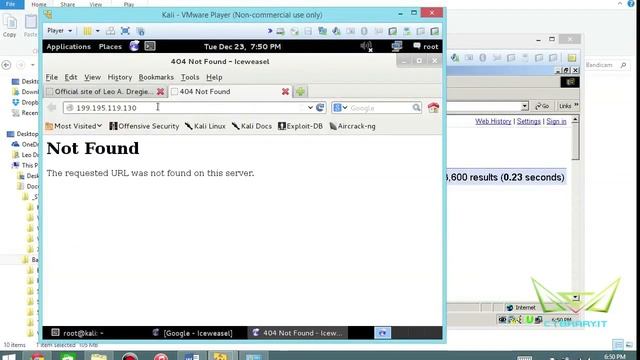Click the Explorer search box labeled Bandicam
640x360 pixels.
607,65
